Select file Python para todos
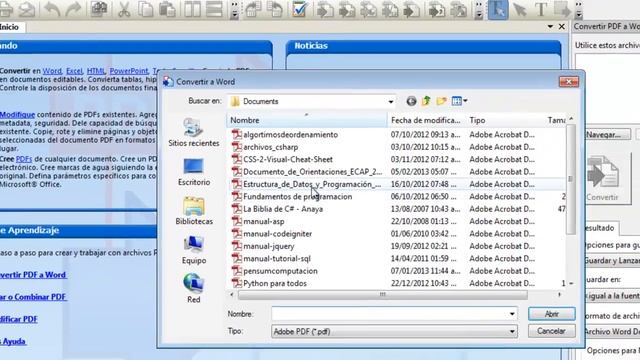The image size is (640, 360). [275, 283]
